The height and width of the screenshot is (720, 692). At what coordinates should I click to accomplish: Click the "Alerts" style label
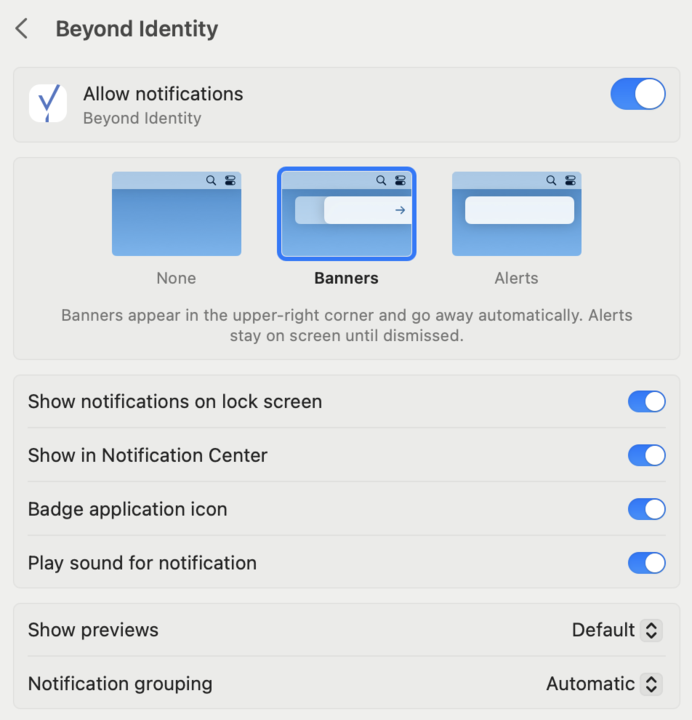[516, 278]
